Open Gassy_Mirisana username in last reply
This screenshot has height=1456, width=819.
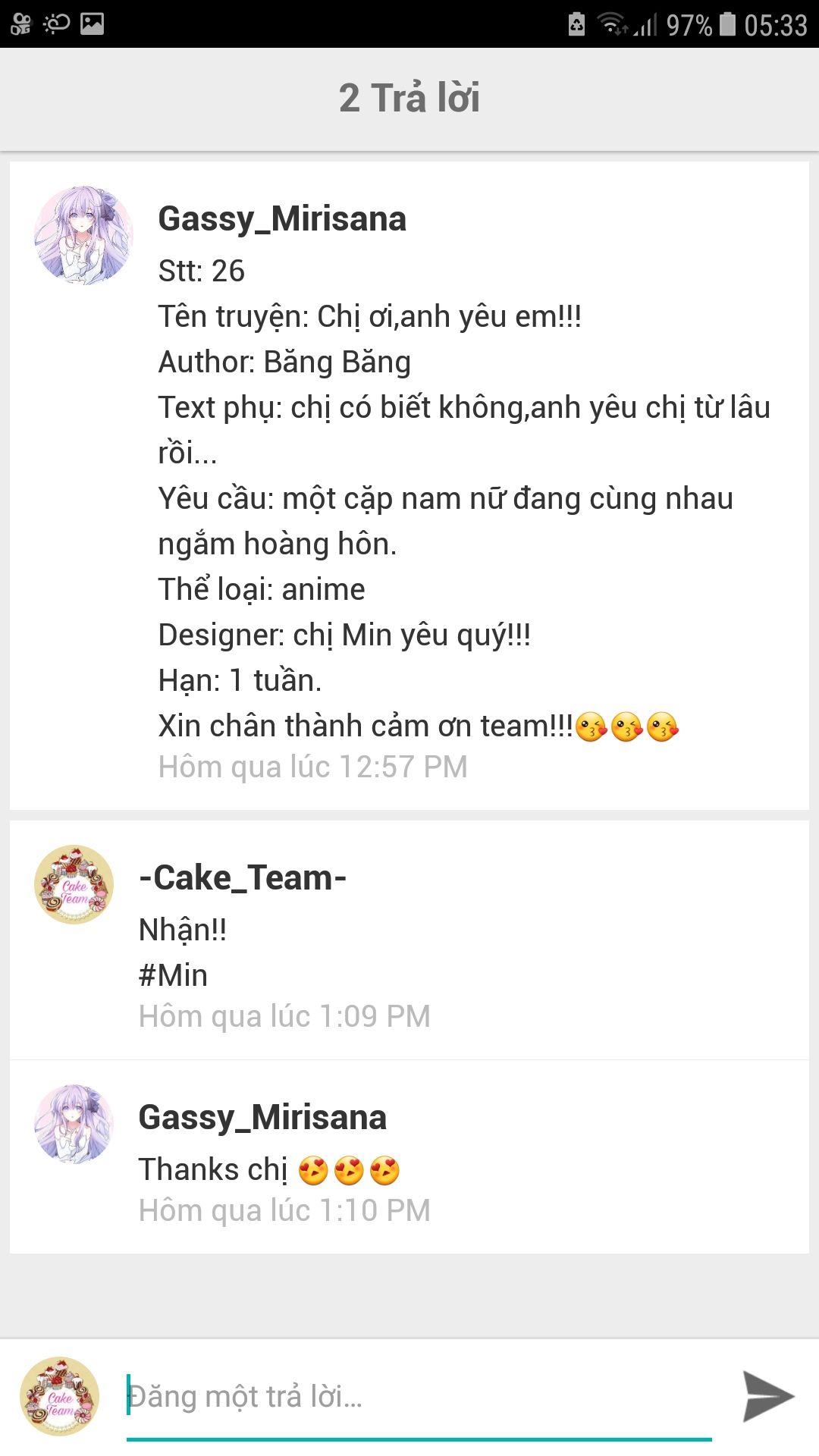262,1118
